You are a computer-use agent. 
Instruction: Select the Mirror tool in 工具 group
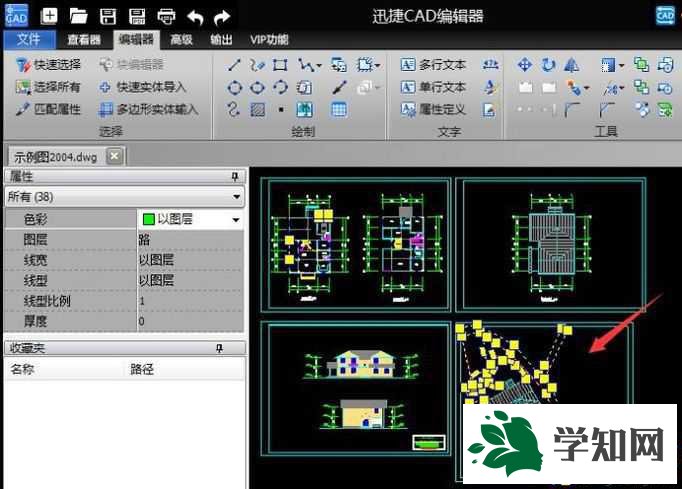(x=572, y=65)
